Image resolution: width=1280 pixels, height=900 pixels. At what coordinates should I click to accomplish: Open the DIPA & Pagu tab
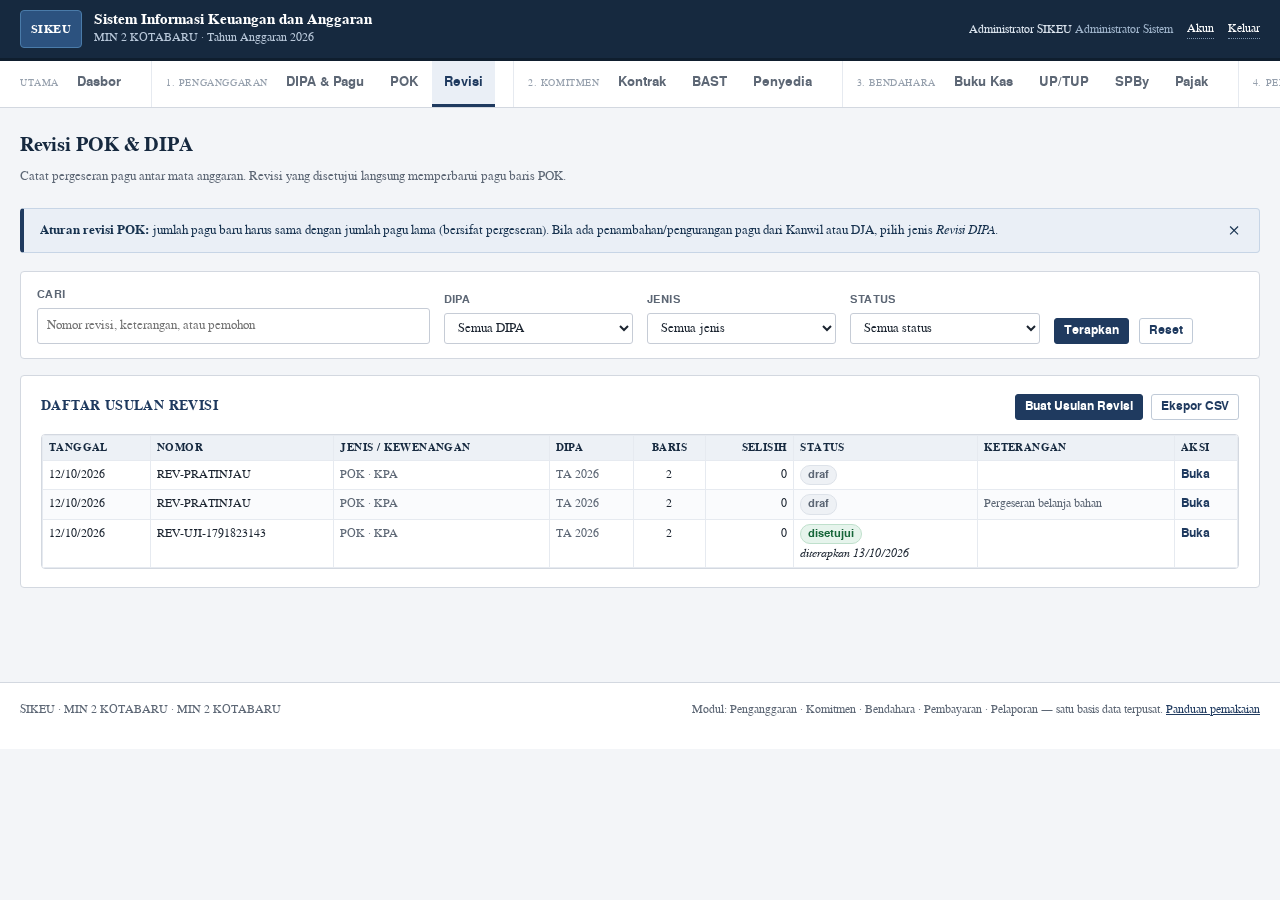(325, 82)
